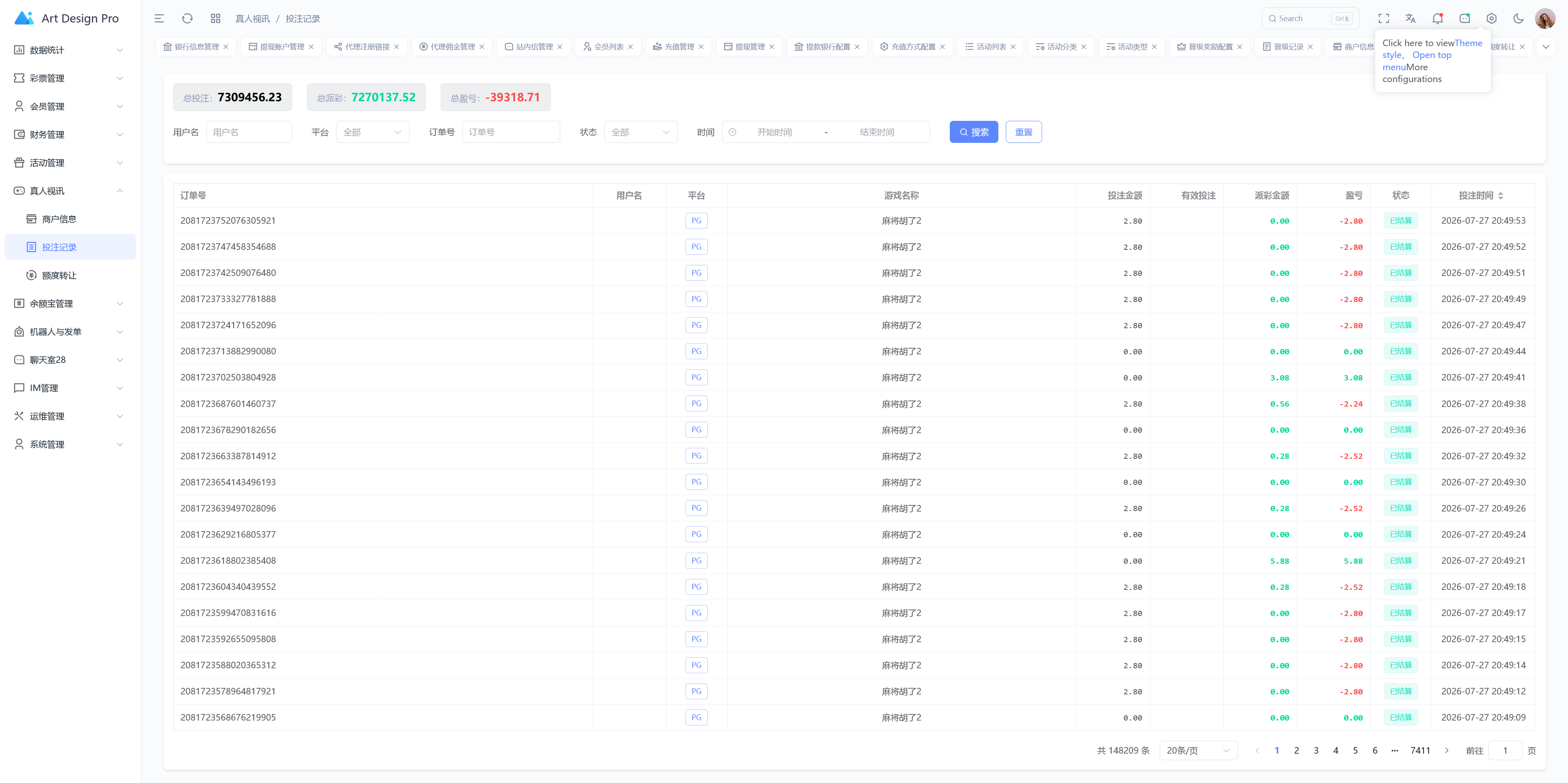Open the chat window icon in header
1568x783 pixels.
(1465, 18)
